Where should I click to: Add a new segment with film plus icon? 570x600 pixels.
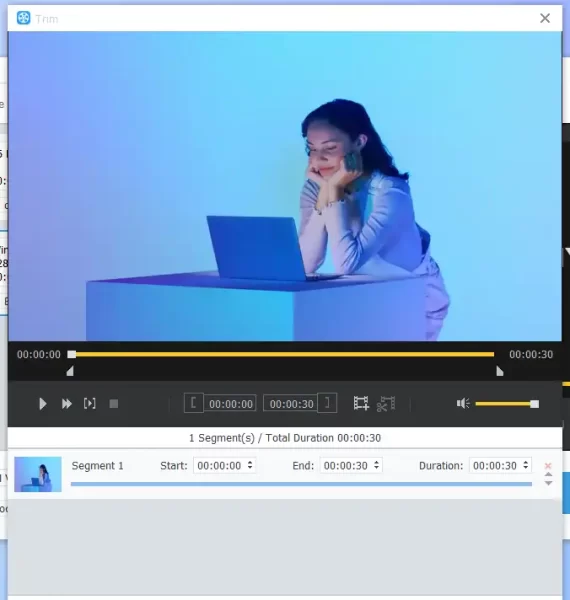pyautogui.click(x=361, y=403)
